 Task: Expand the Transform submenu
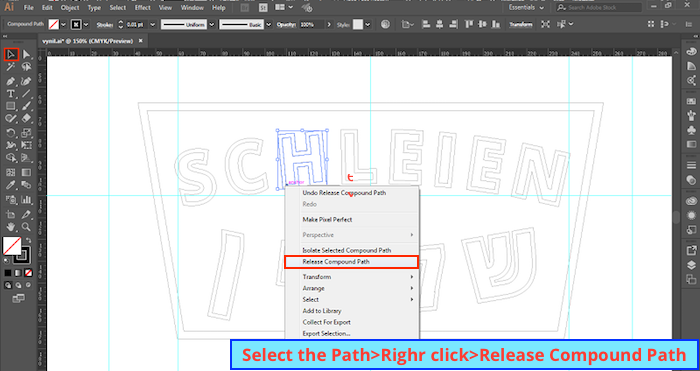pos(351,277)
